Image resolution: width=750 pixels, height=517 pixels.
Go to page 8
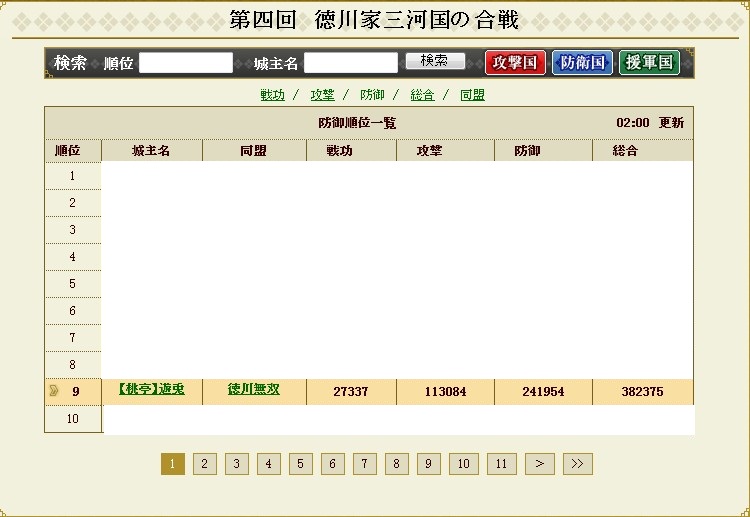(x=397, y=464)
